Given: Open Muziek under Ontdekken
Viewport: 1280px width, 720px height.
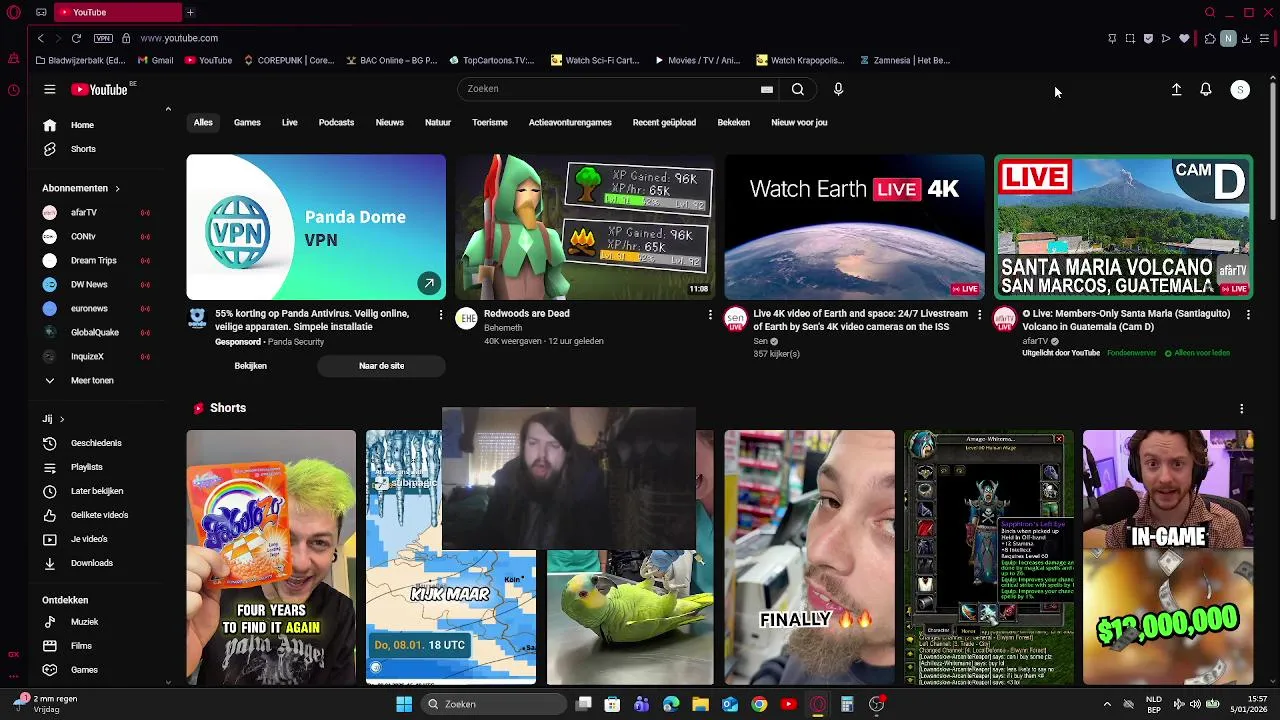Looking at the screenshot, I should pyautogui.click(x=84, y=622).
